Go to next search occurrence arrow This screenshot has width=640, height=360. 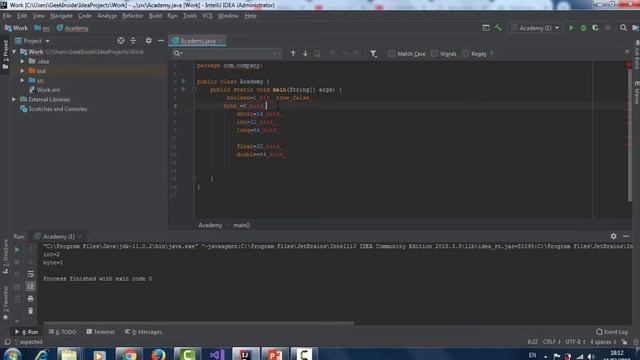coord(305,53)
